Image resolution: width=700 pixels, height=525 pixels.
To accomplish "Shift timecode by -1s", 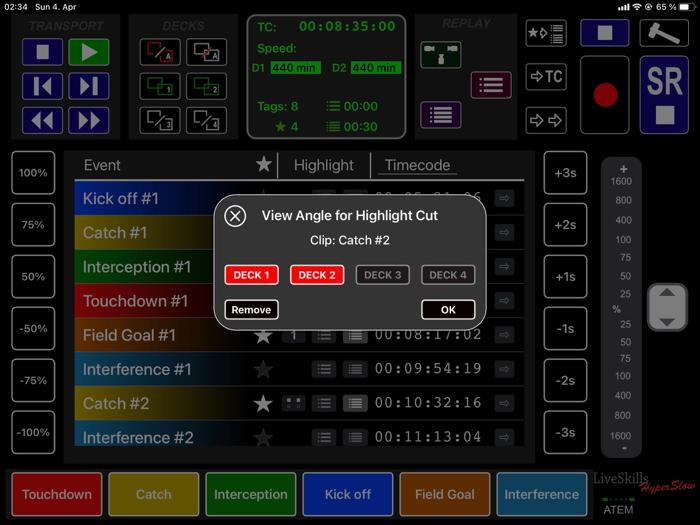I will (565, 328).
